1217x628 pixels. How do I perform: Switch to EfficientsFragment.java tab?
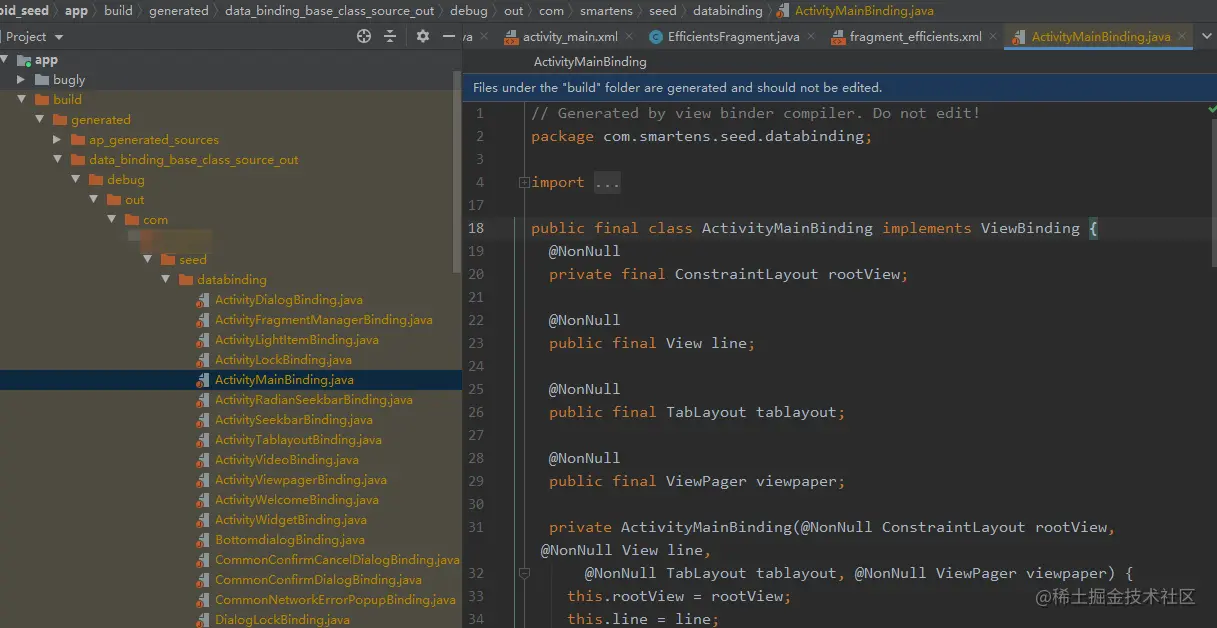click(733, 37)
